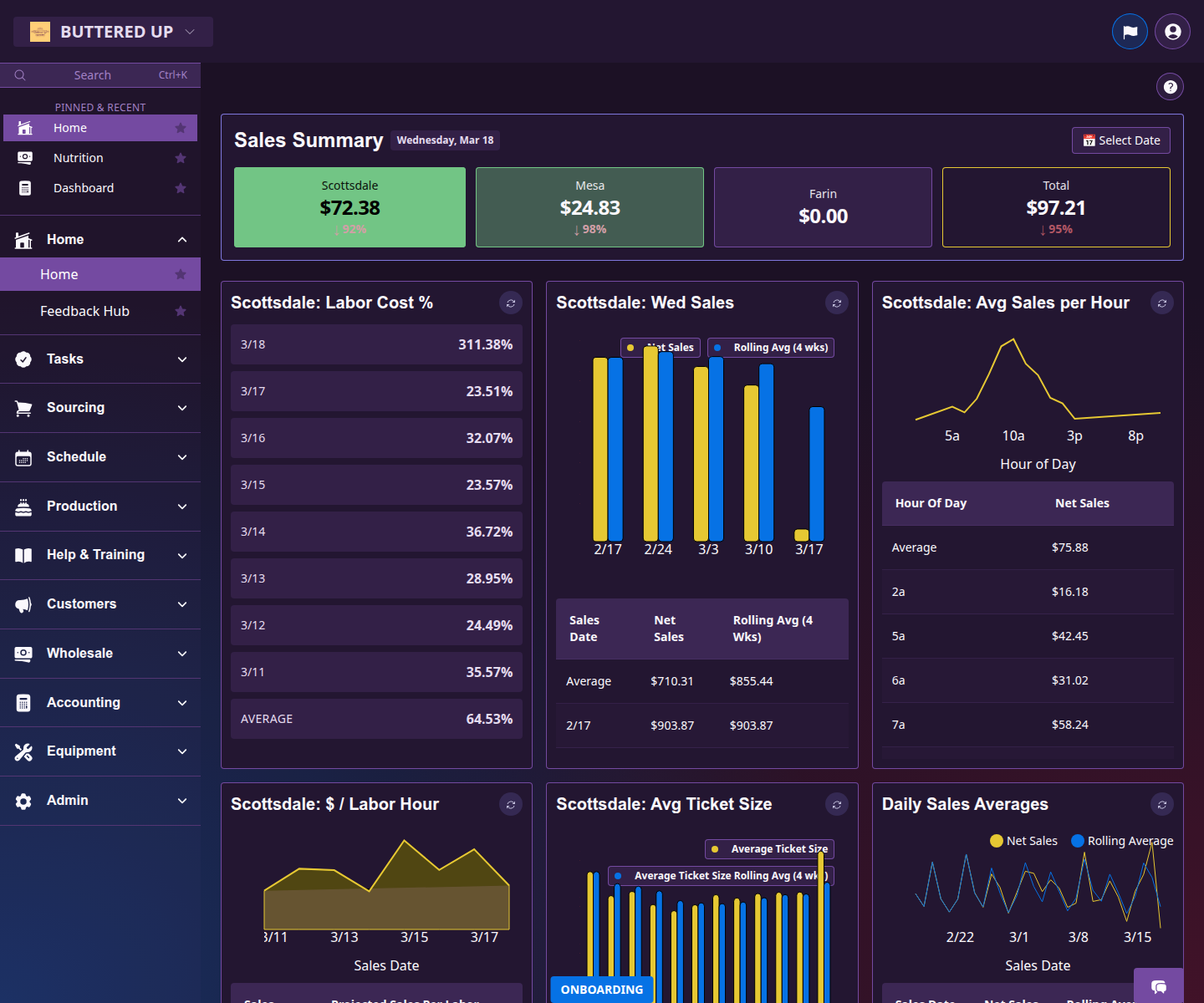1204x1003 pixels.
Task: Select Nutrition under Pinned & Recent
Action: (x=78, y=157)
